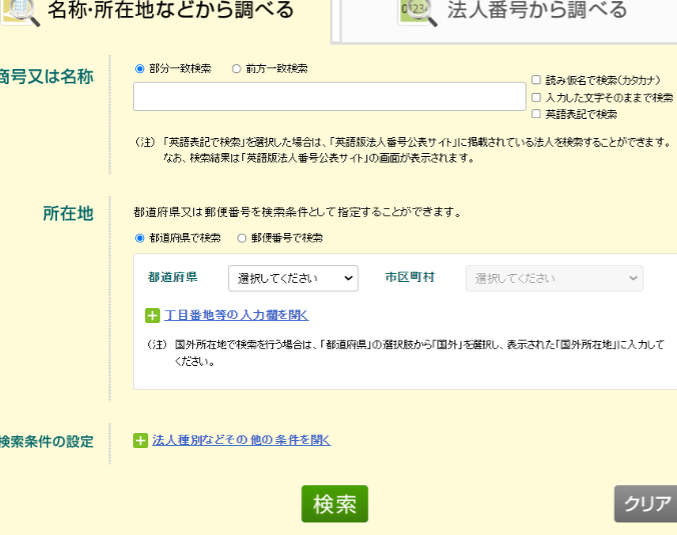677x535 pixels.
Task: Click the magnifier icon on the 名称・所在地 tab
Action: coord(20,10)
